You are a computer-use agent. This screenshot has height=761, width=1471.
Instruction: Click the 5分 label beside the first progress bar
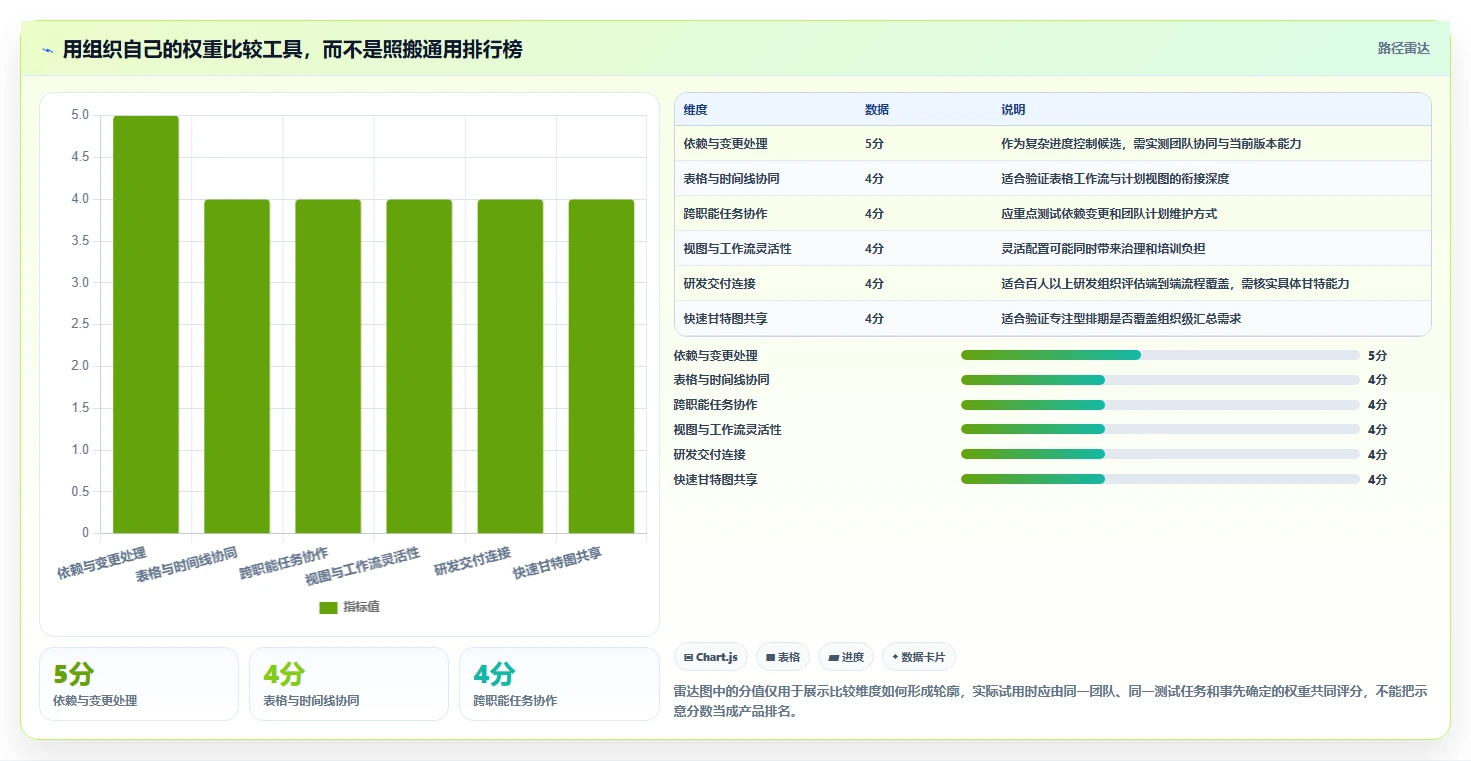(x=1378, y=356)
